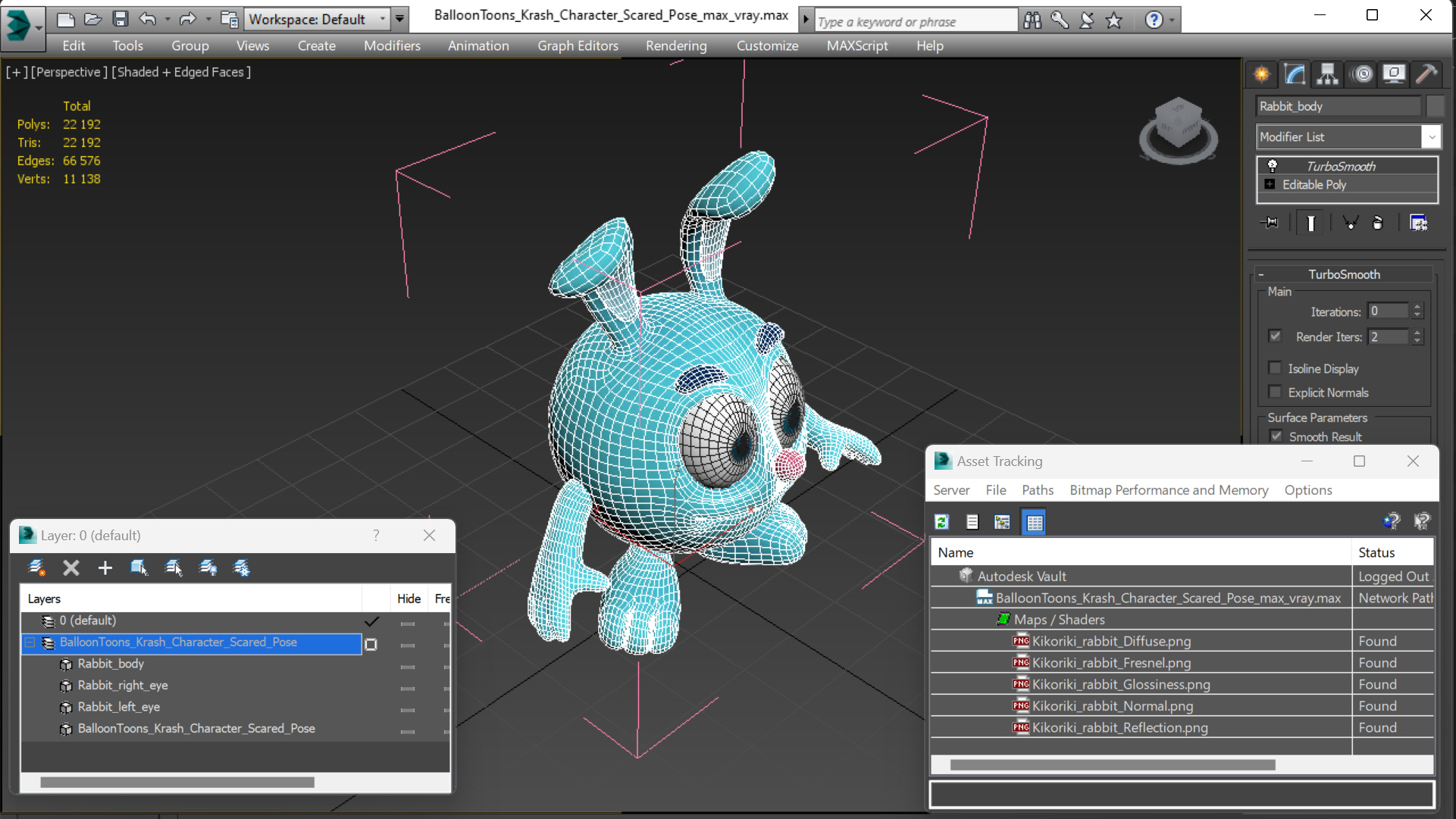
Task: Open the Utilities hammer tab
Action: pos(1426,73)
